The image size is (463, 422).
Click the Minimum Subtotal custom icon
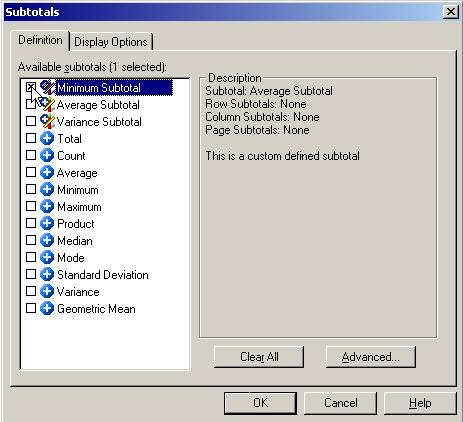pos(47,88)
